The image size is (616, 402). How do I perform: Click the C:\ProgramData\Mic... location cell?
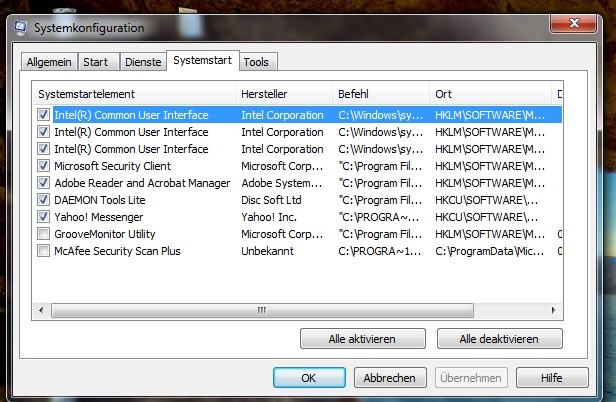click(x=490, y=251)
